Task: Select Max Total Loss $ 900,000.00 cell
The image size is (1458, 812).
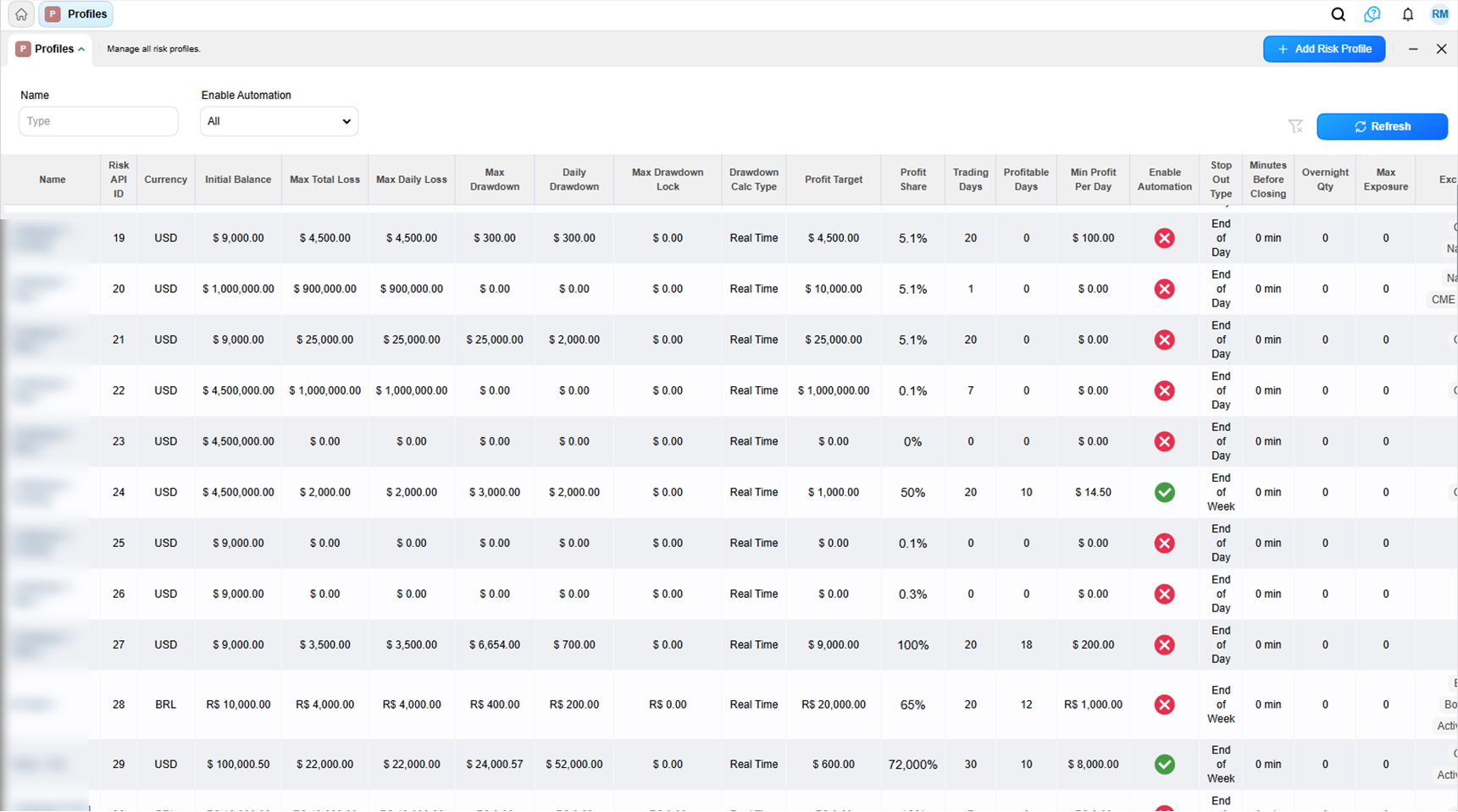Action: pyautogui.click(x=324, y=289)
